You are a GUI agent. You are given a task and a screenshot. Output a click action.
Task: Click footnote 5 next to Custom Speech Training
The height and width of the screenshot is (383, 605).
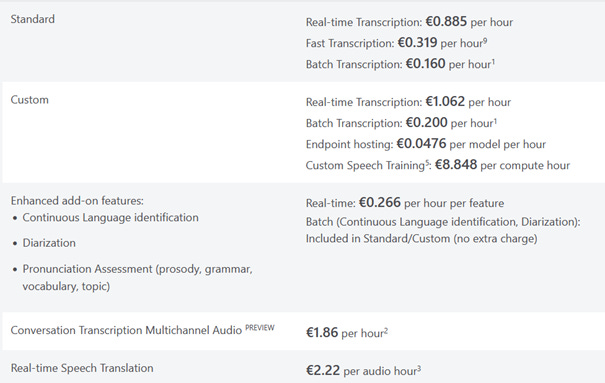point(427,162)
